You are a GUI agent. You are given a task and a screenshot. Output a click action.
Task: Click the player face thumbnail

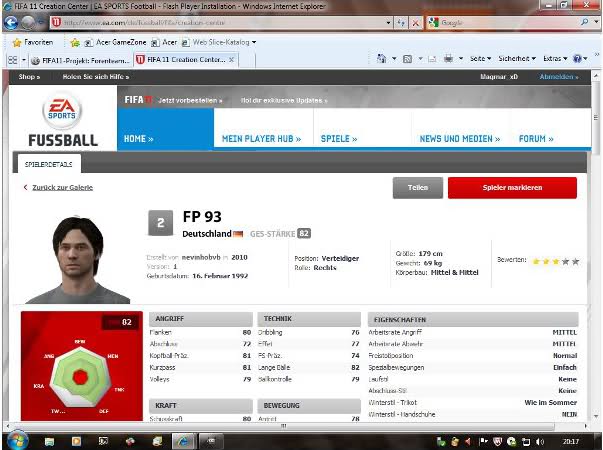(x=78, y=260)
